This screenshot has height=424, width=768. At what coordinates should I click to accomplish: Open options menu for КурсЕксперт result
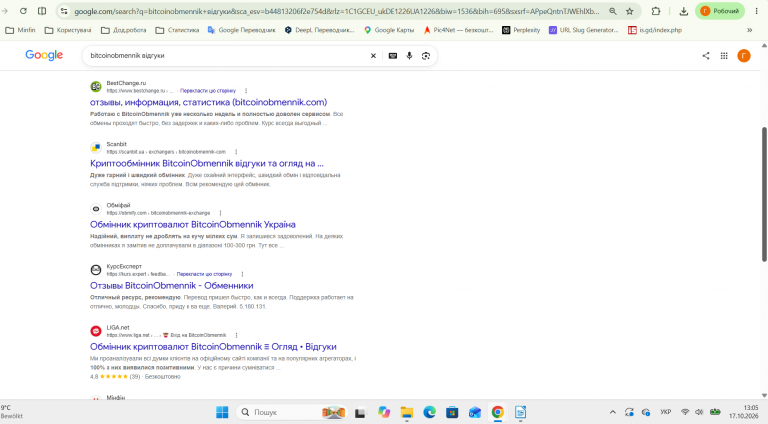[x=242, y=274]
